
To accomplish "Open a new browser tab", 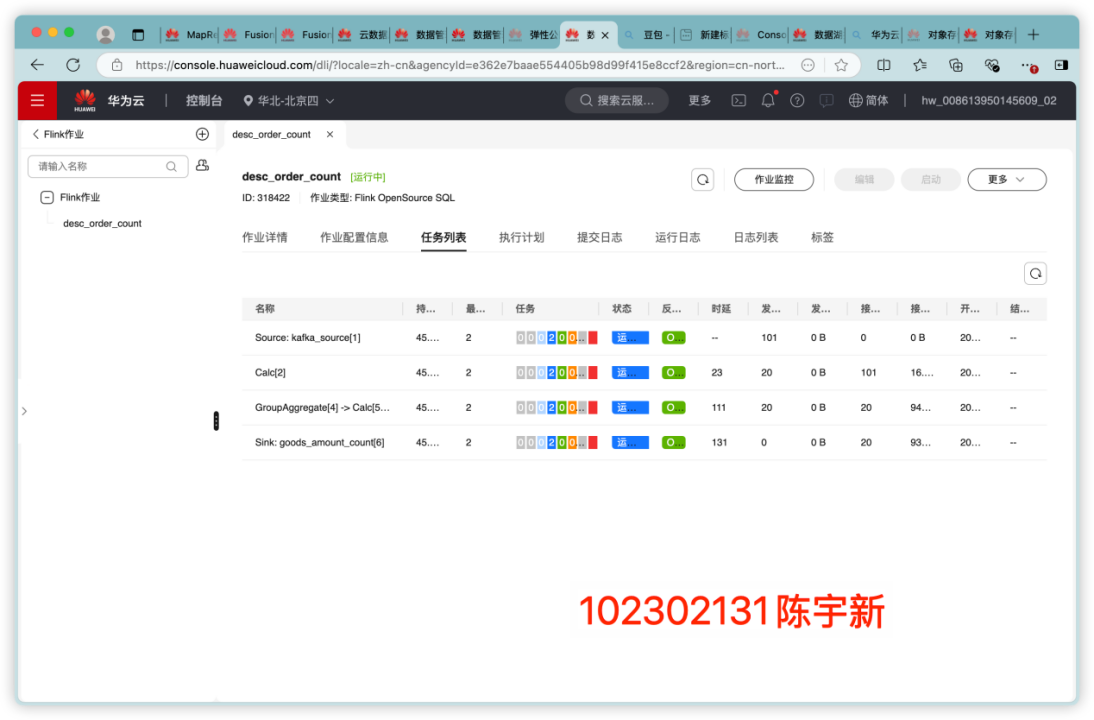I will point(1033,34).
